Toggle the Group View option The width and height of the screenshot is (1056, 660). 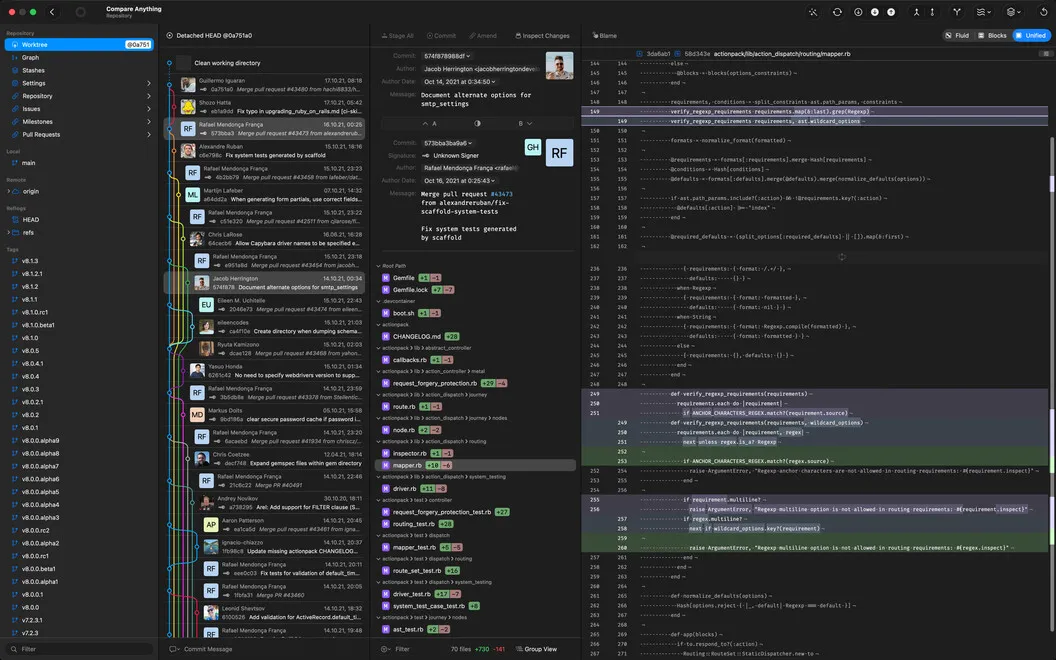[x=536, y=649]
